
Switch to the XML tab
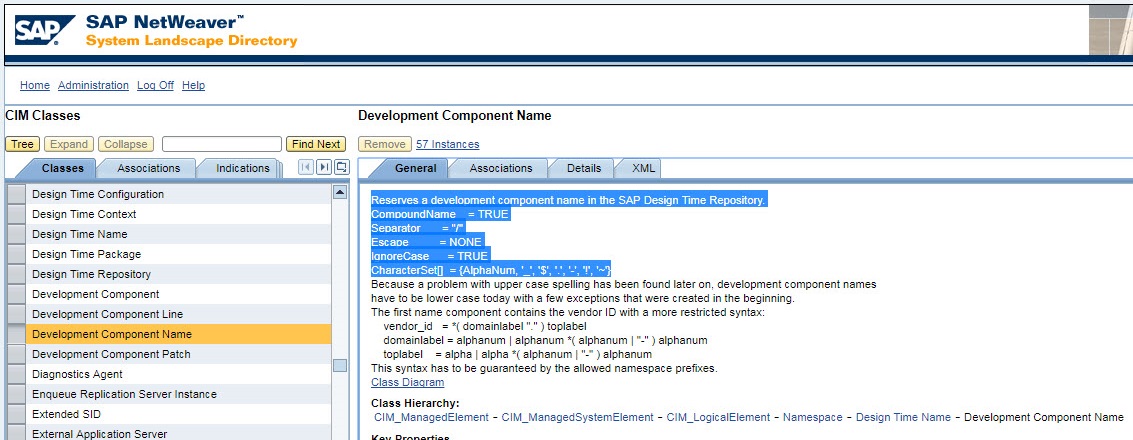tap(644, 168)
